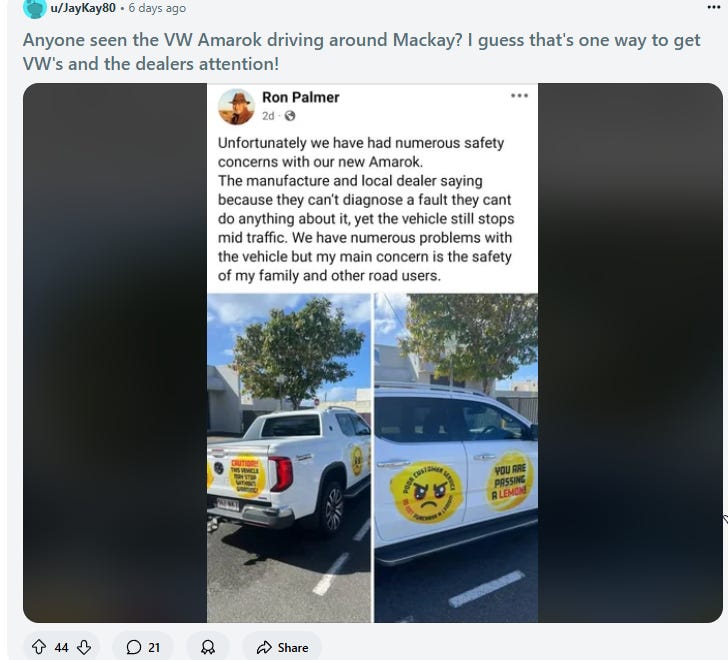Click the 'You are passing a lemon' sticker
The width and height of the screenshot is (728, 660).
(x=510, y=481)
